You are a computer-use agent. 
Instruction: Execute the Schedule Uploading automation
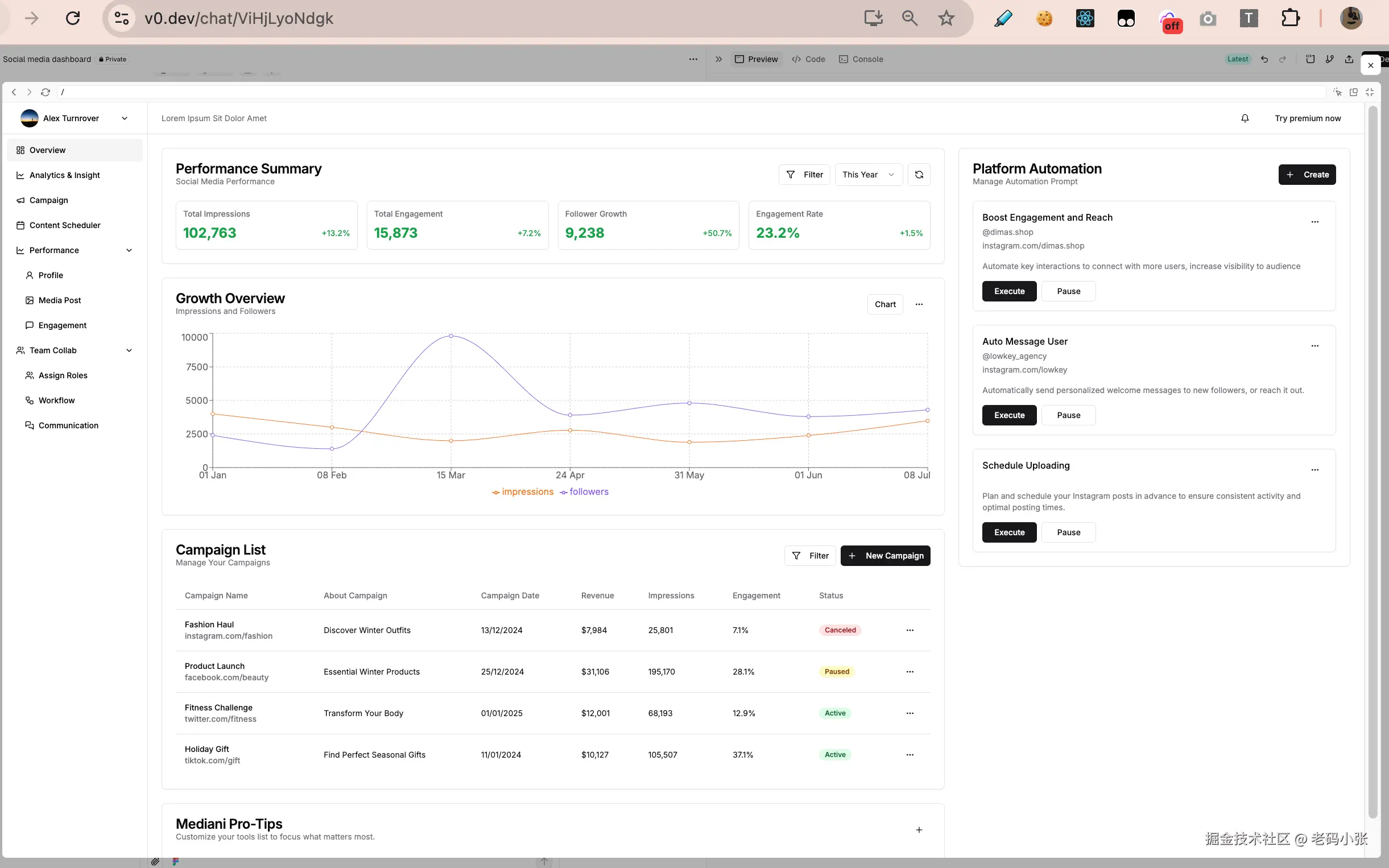coord(1009,532)
